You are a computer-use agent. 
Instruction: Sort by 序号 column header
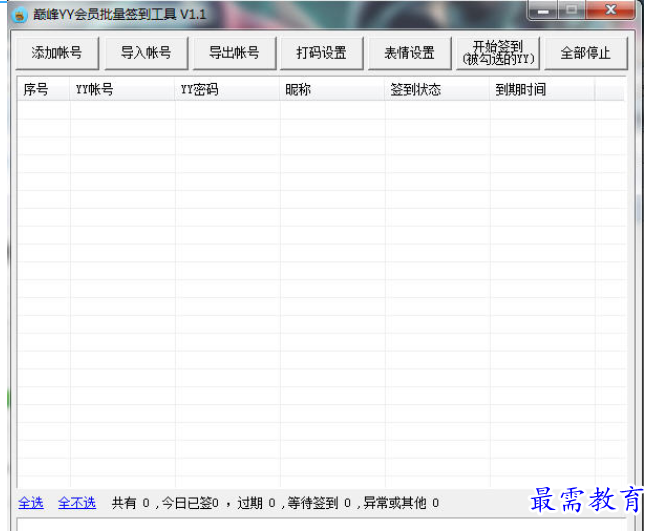point(43,89)
